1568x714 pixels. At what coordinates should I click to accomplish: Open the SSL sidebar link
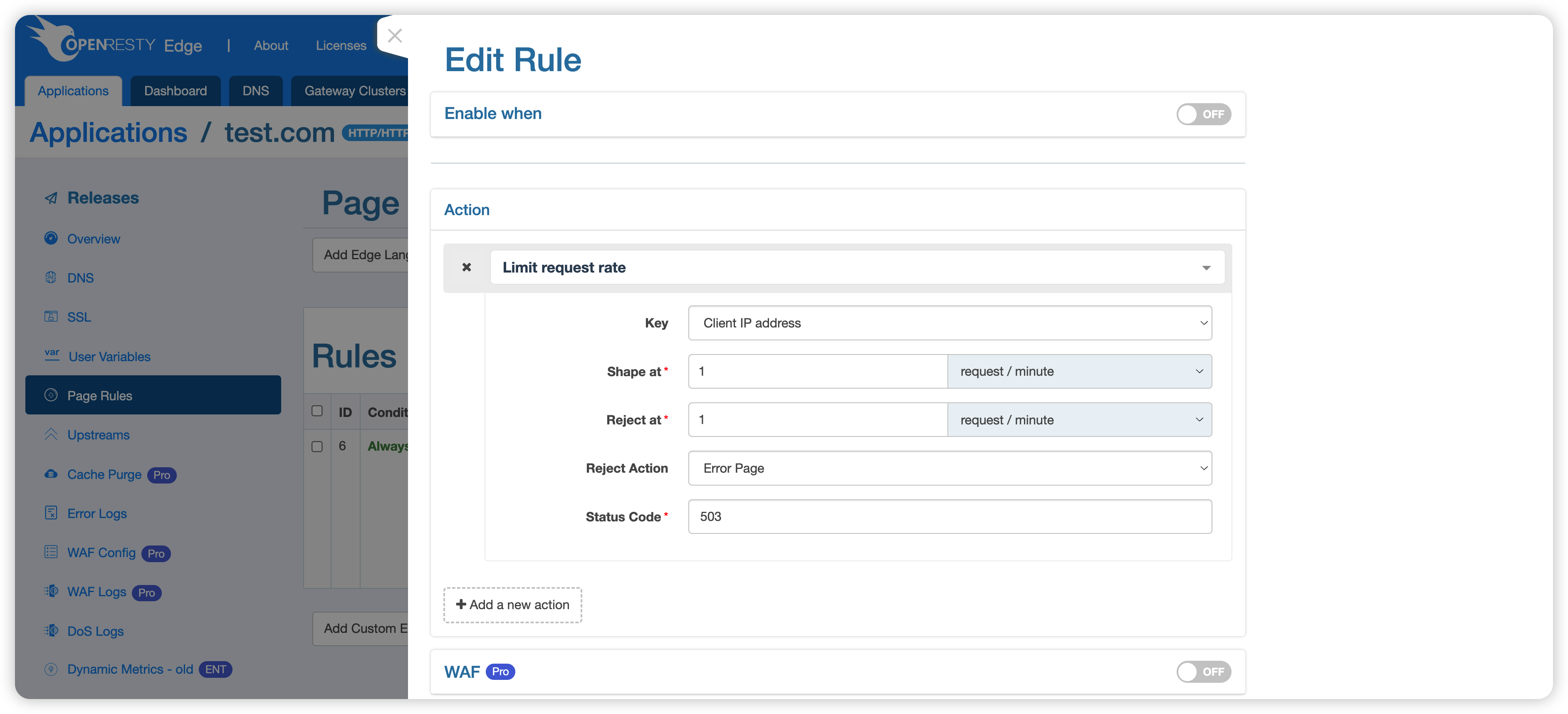click(x=79, y=317)
